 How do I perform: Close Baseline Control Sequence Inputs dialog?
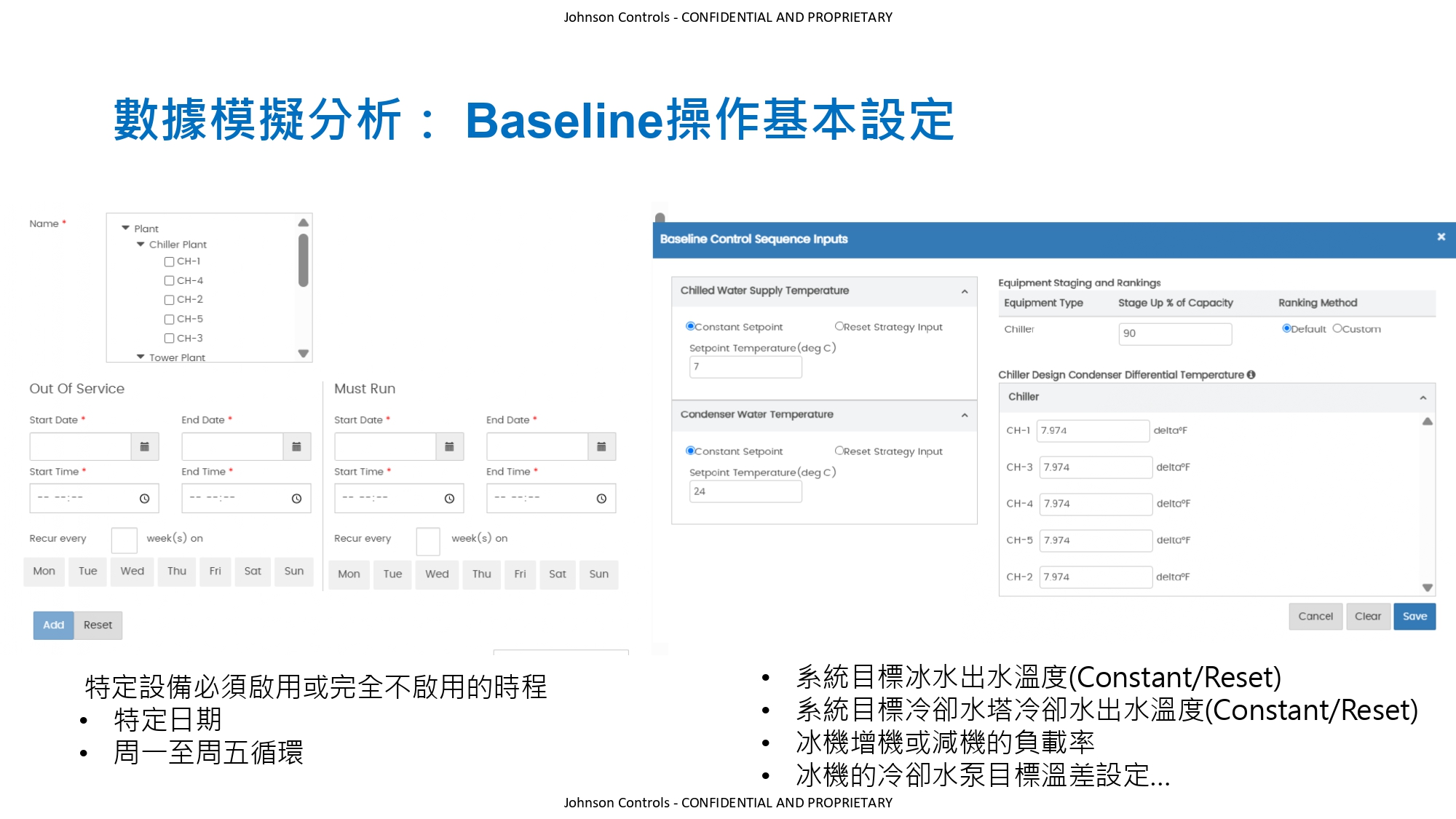[1441, 237]
